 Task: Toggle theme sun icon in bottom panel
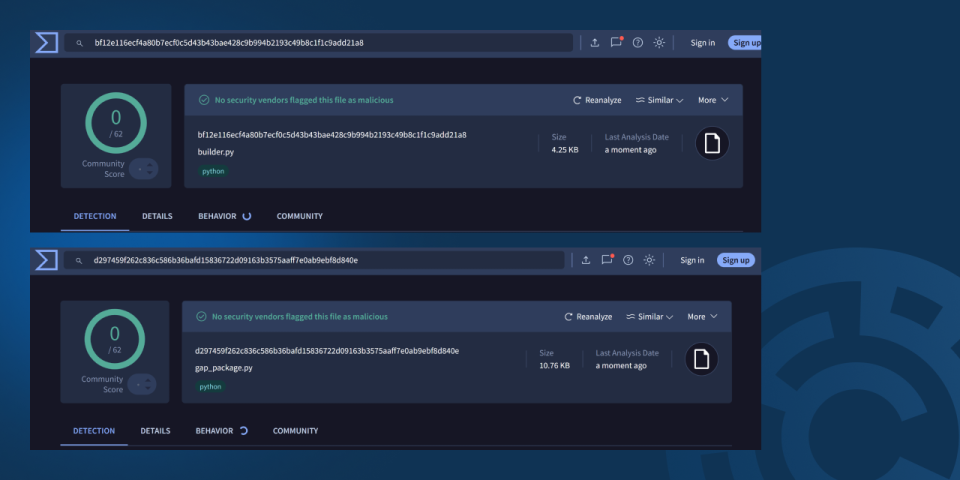coord(650,260)
